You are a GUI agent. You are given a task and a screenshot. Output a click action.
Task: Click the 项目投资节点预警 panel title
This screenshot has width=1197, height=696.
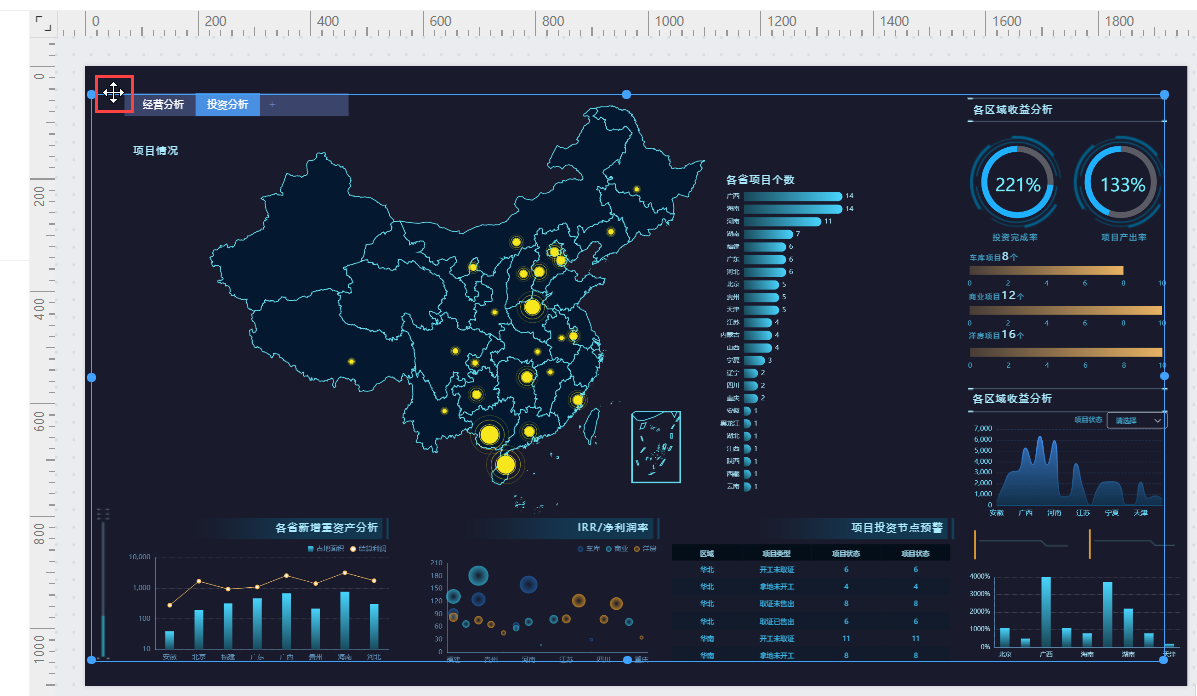[x=897, y=527]
